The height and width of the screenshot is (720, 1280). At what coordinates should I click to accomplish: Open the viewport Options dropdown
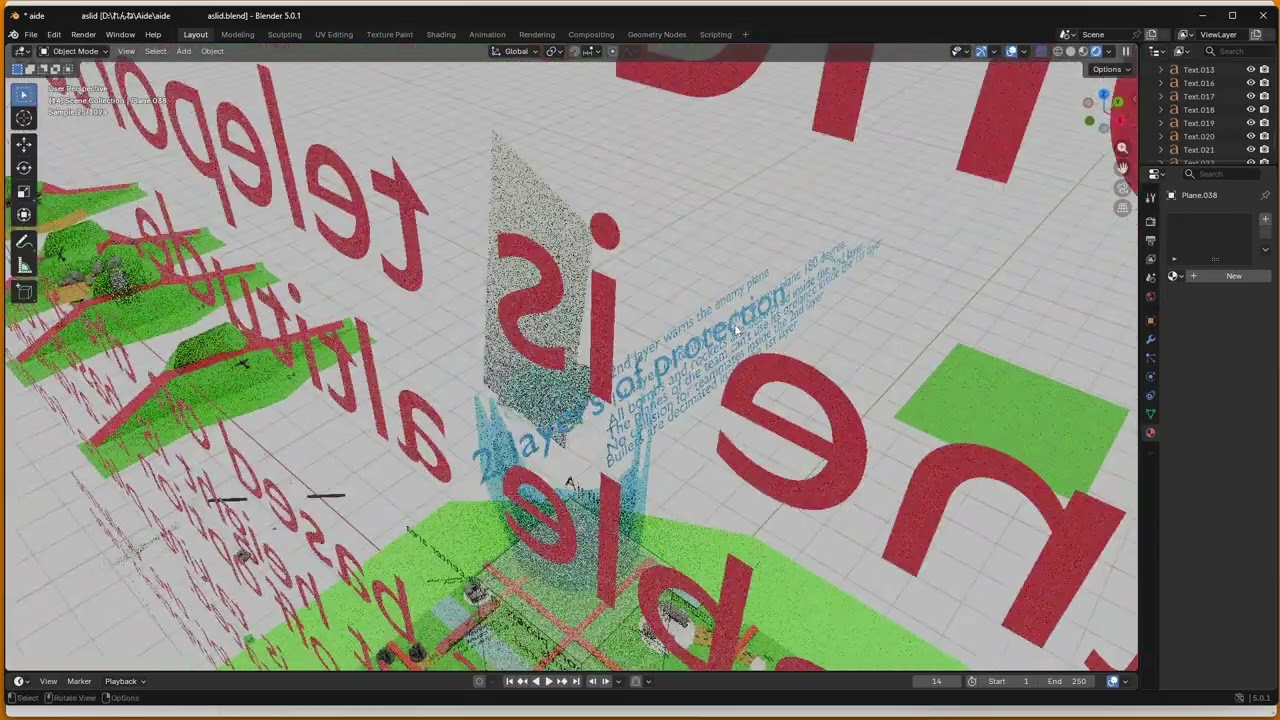[x=1111, y=69]
